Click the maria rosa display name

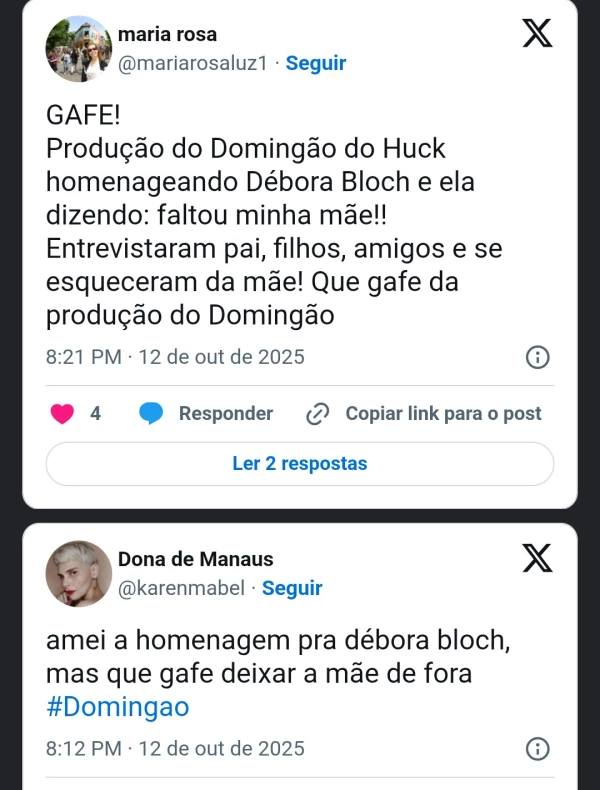tap(167, 35)
